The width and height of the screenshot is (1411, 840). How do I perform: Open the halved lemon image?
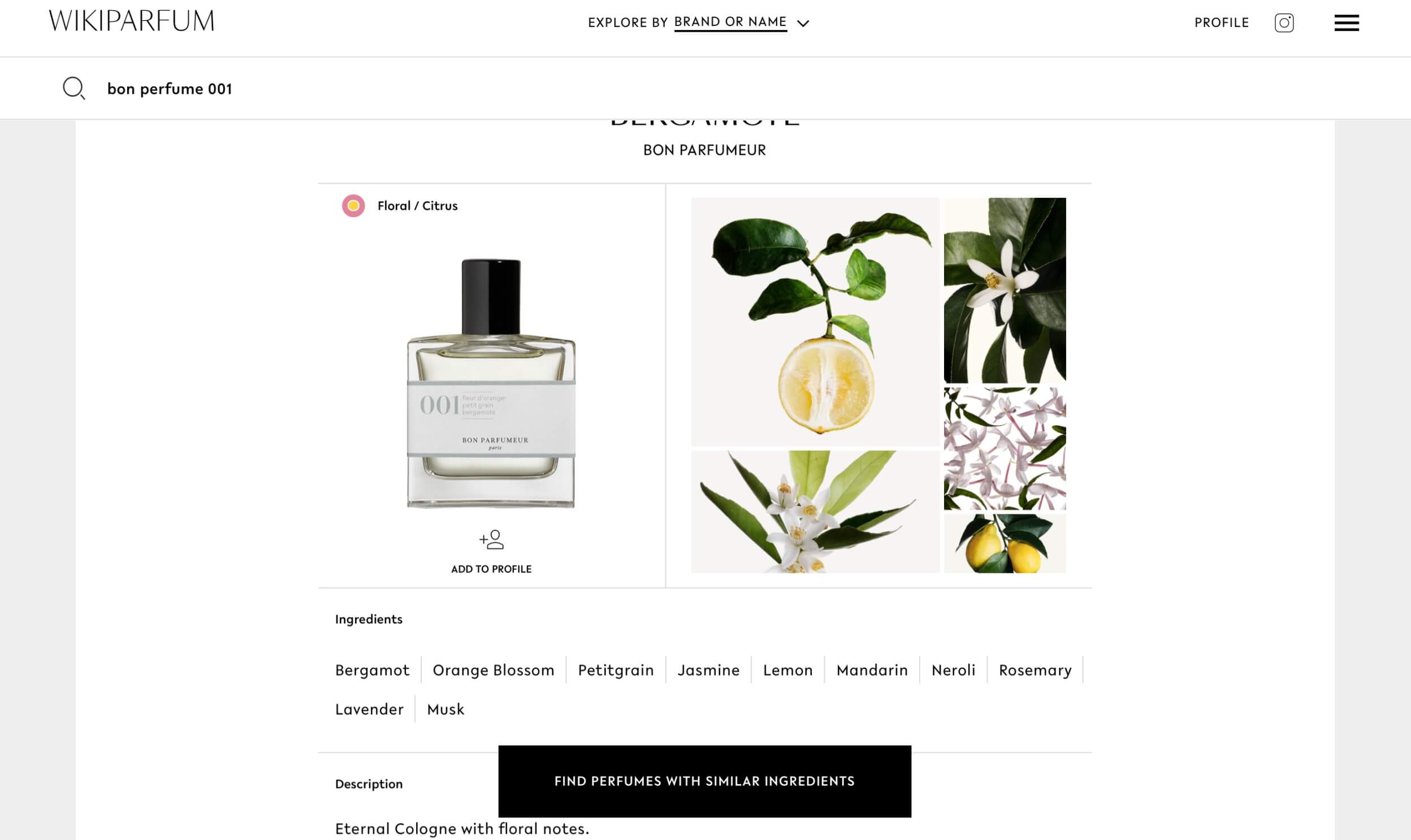click(x=815, y=322)
